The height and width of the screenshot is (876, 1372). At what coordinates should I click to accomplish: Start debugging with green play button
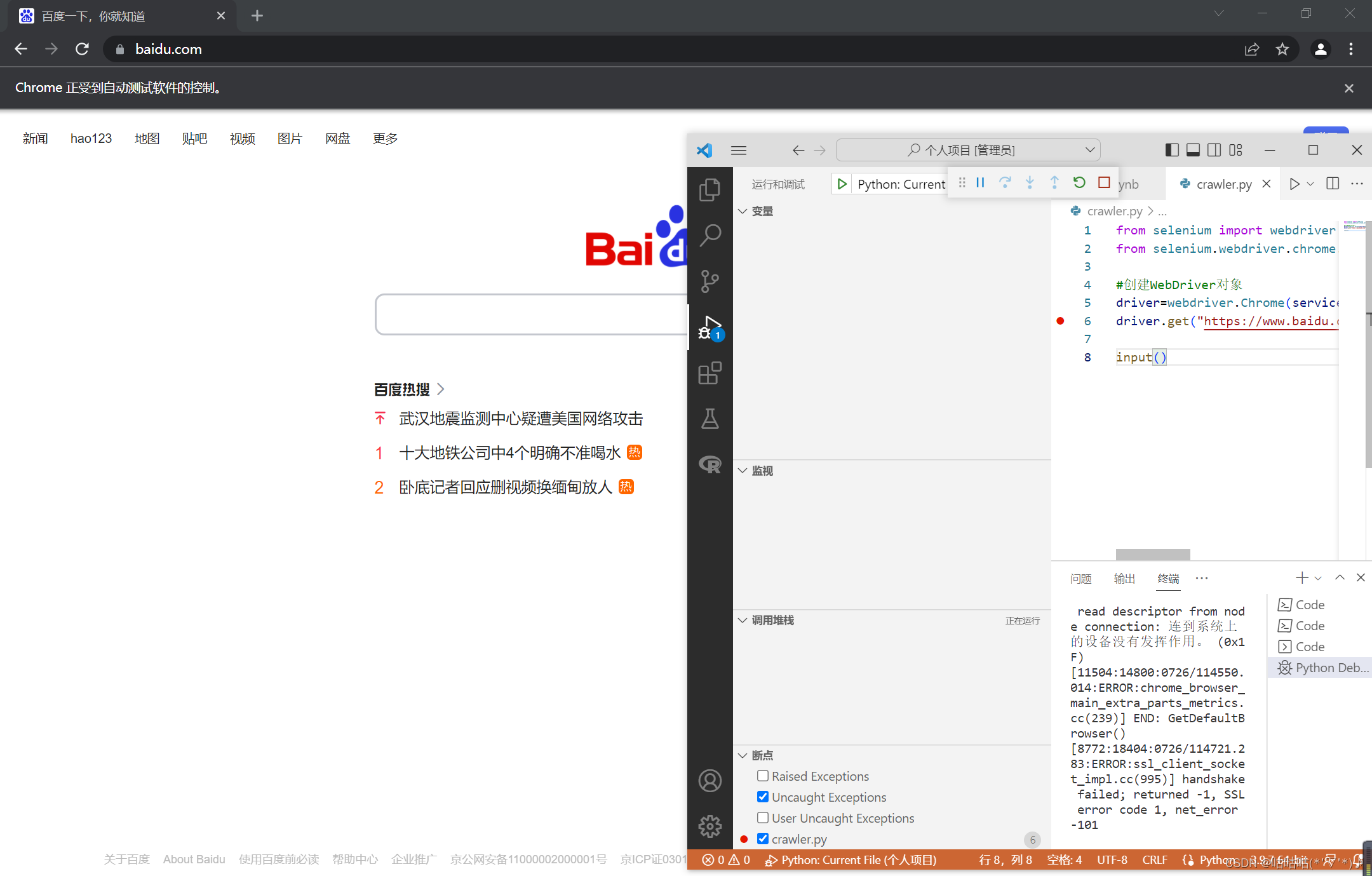[x=842, y=184]
